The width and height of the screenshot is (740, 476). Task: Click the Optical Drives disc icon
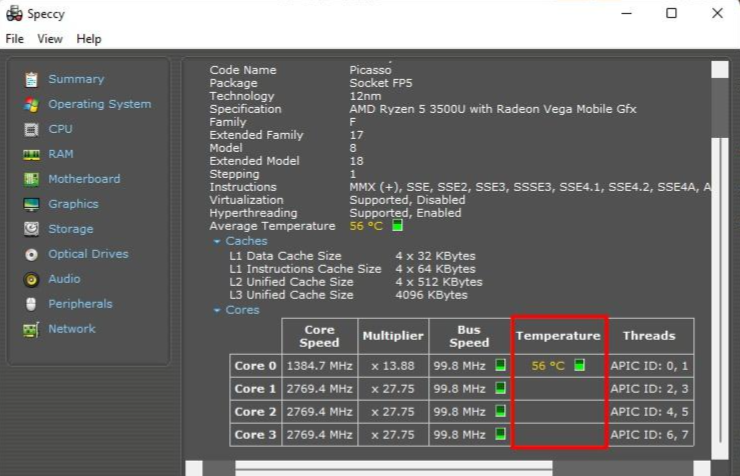point(31,255)
